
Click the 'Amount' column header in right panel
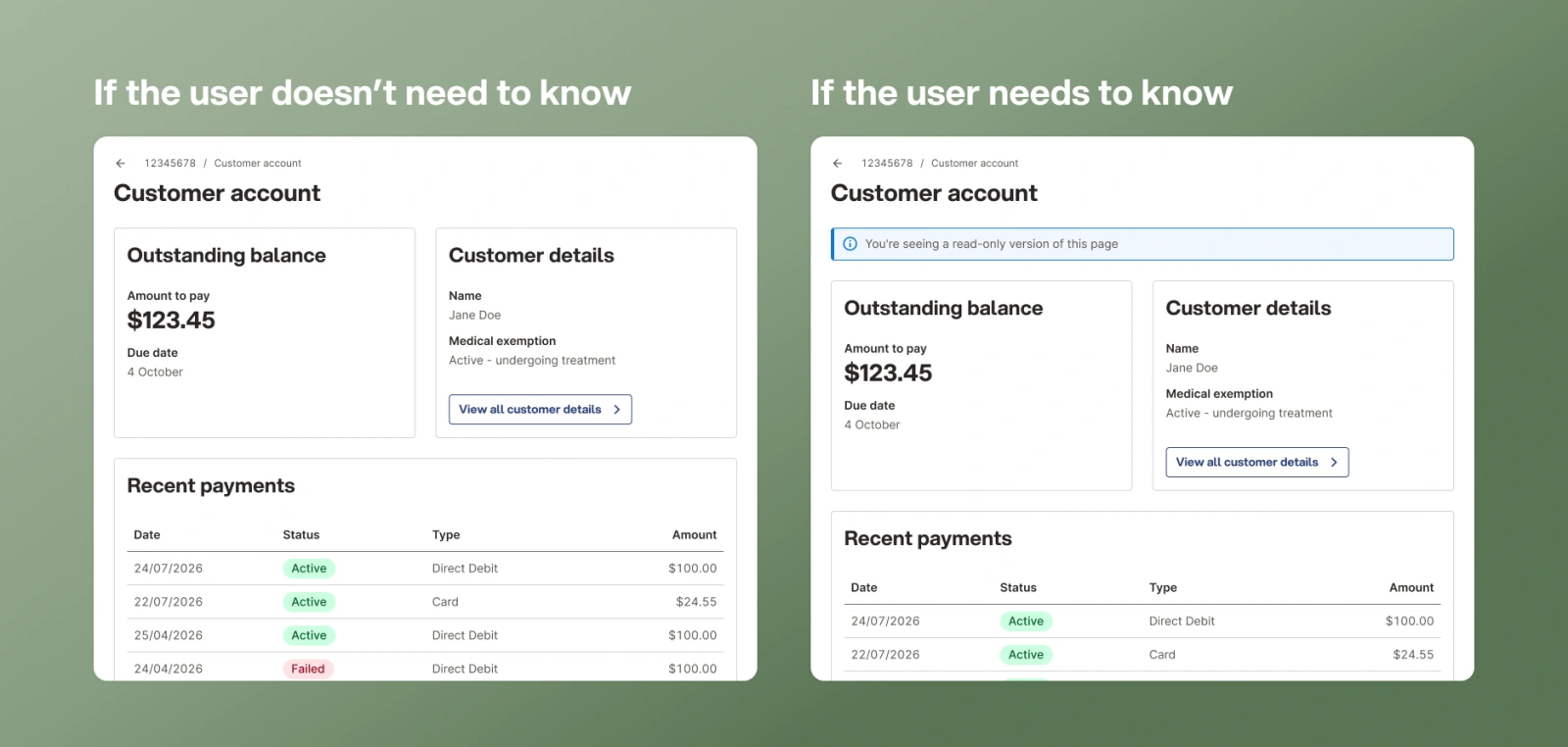(x=1412, y=588)
